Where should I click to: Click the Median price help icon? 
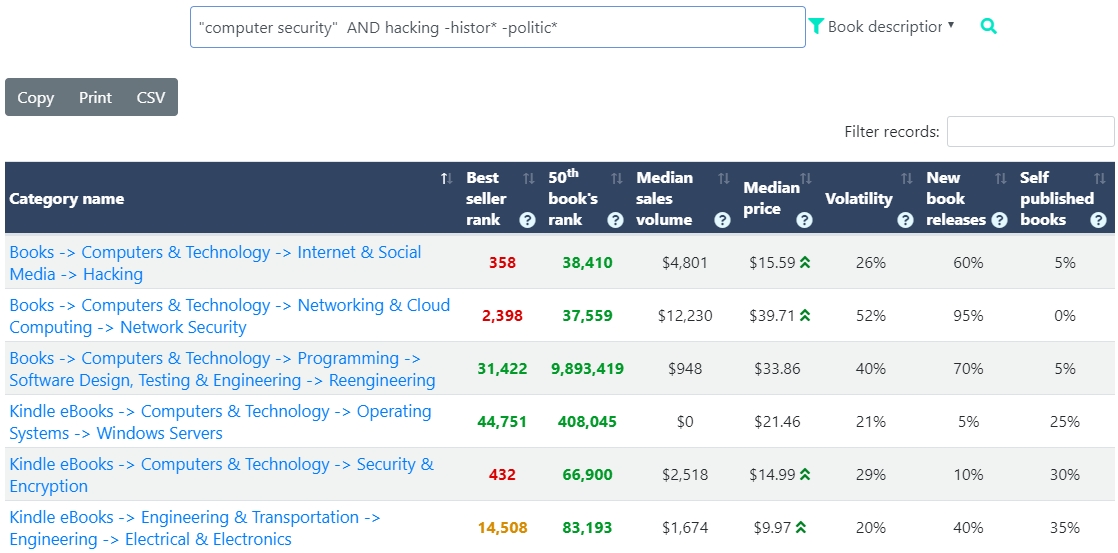[804, 220]
